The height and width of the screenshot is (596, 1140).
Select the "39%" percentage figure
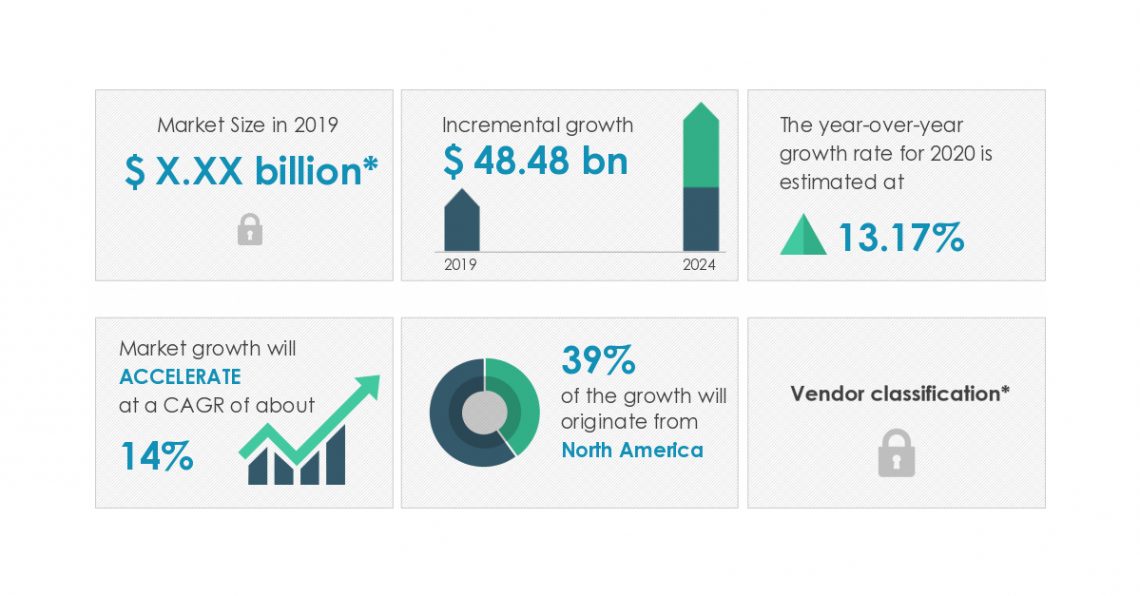pyautogui.click(x=598, y=358)
